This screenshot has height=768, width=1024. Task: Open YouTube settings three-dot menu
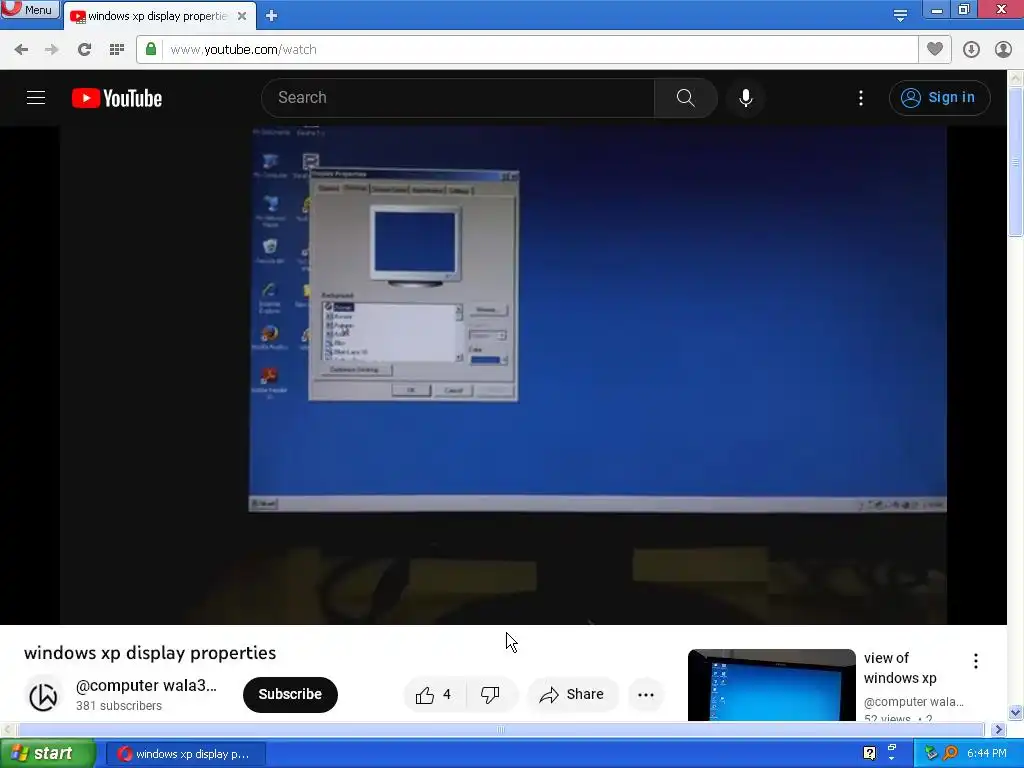tap(861, 98)
